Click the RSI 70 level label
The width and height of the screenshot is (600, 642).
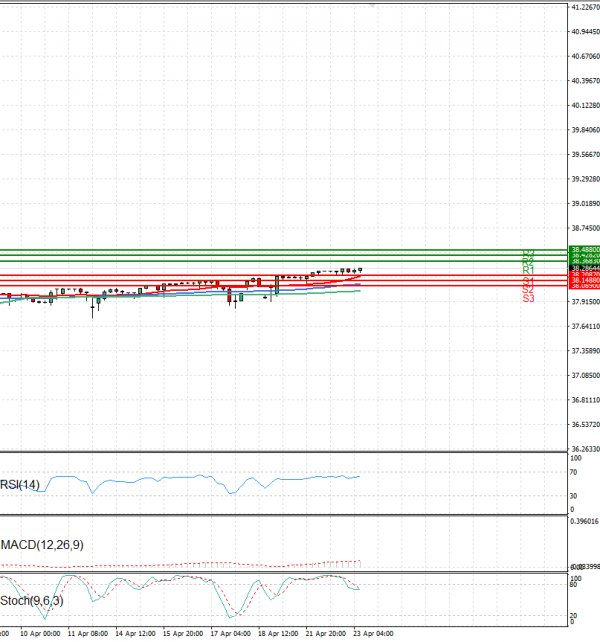(x=573, y=472)
